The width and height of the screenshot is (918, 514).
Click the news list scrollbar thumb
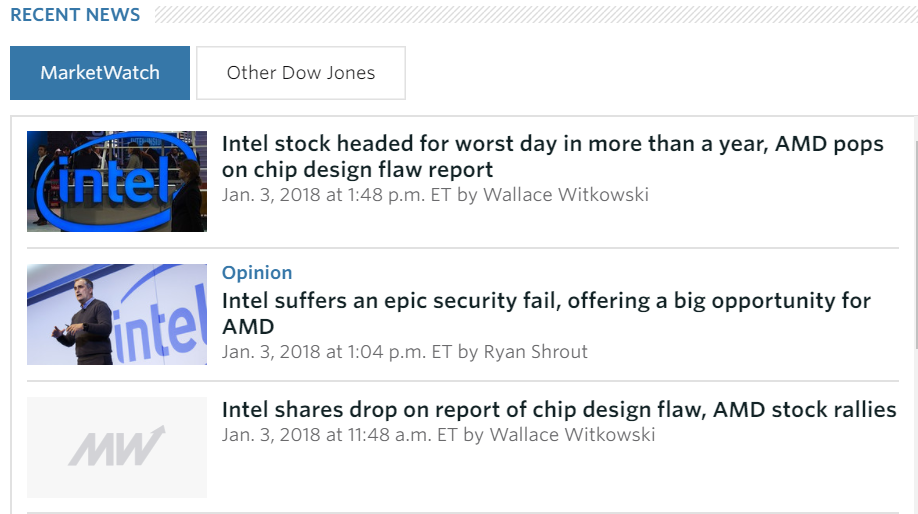pos(914,240)
